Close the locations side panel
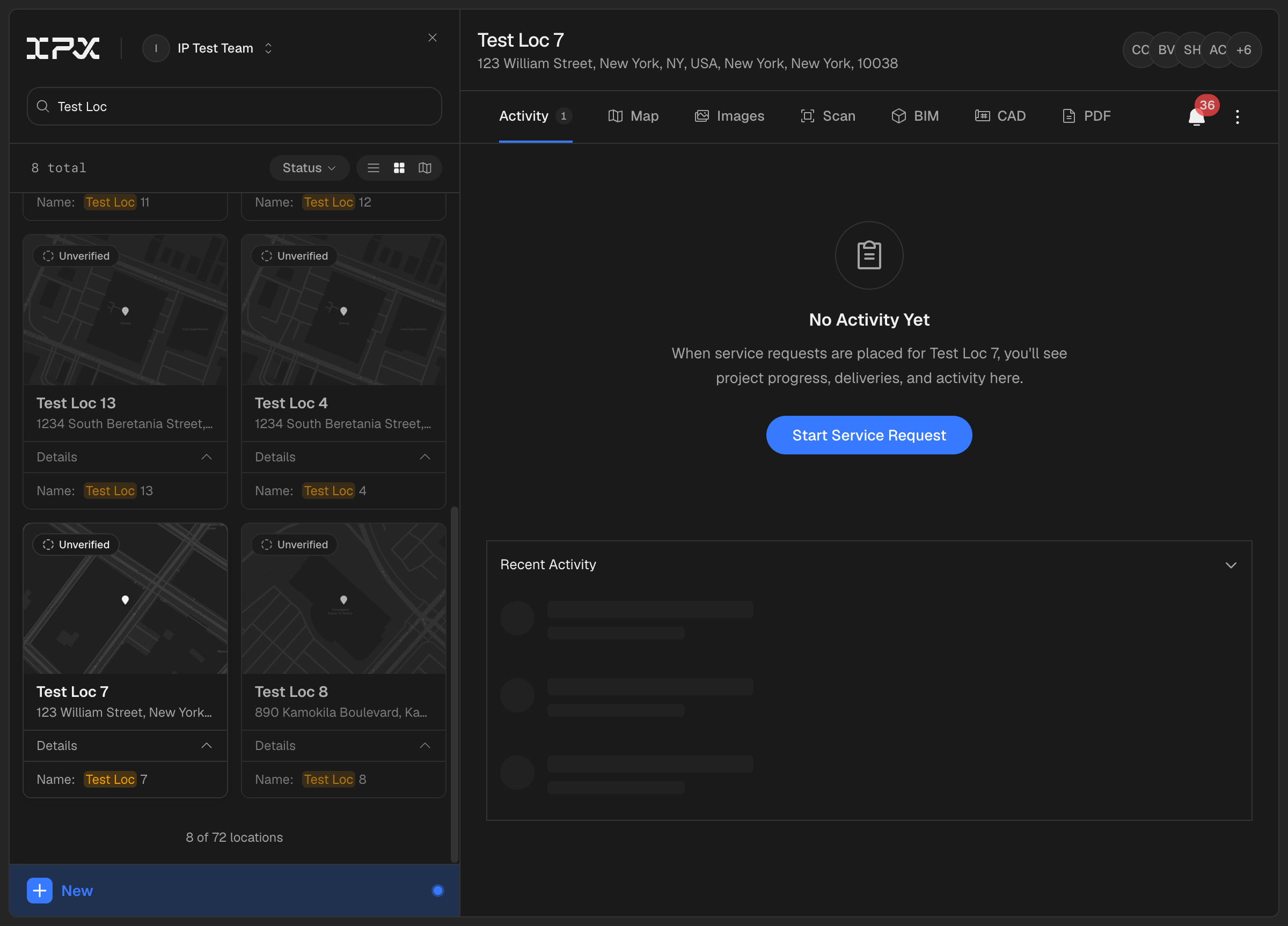The image size is (1288, 926). click(x=432, y=38)
